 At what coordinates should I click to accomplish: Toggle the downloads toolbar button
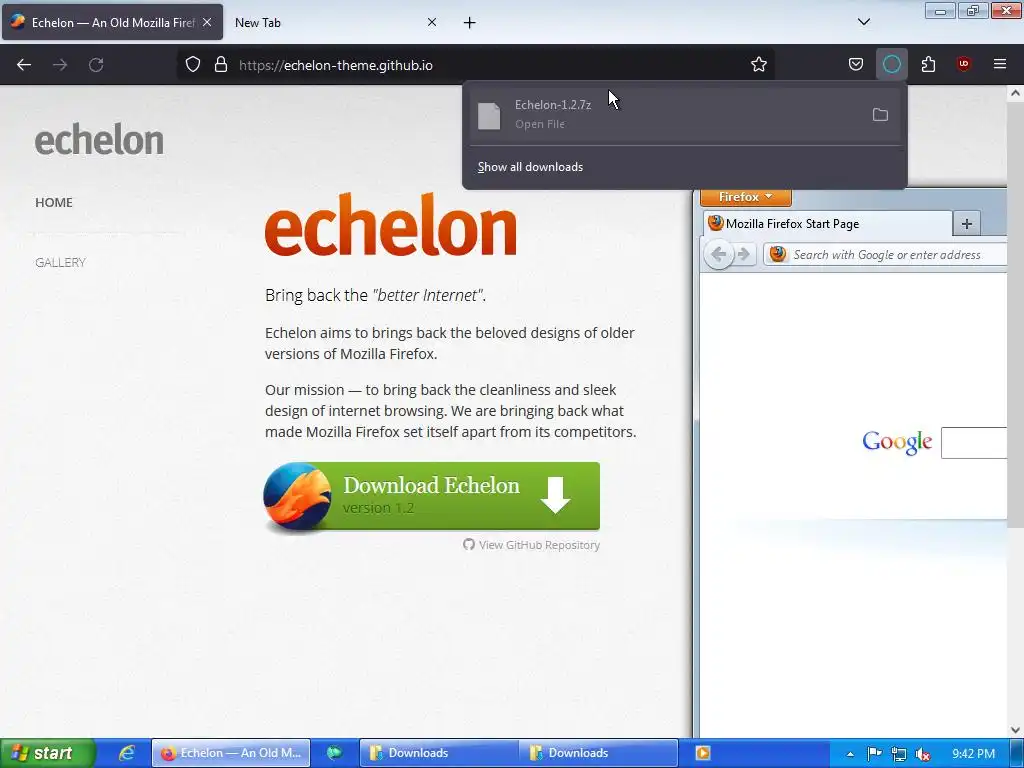coord(891,65)
